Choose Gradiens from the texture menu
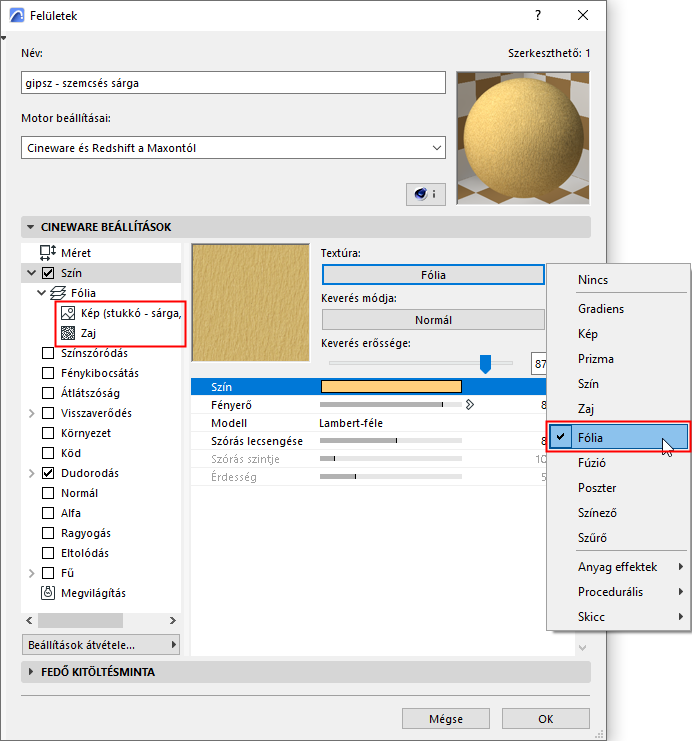692x741 pixels. (618, 309)
